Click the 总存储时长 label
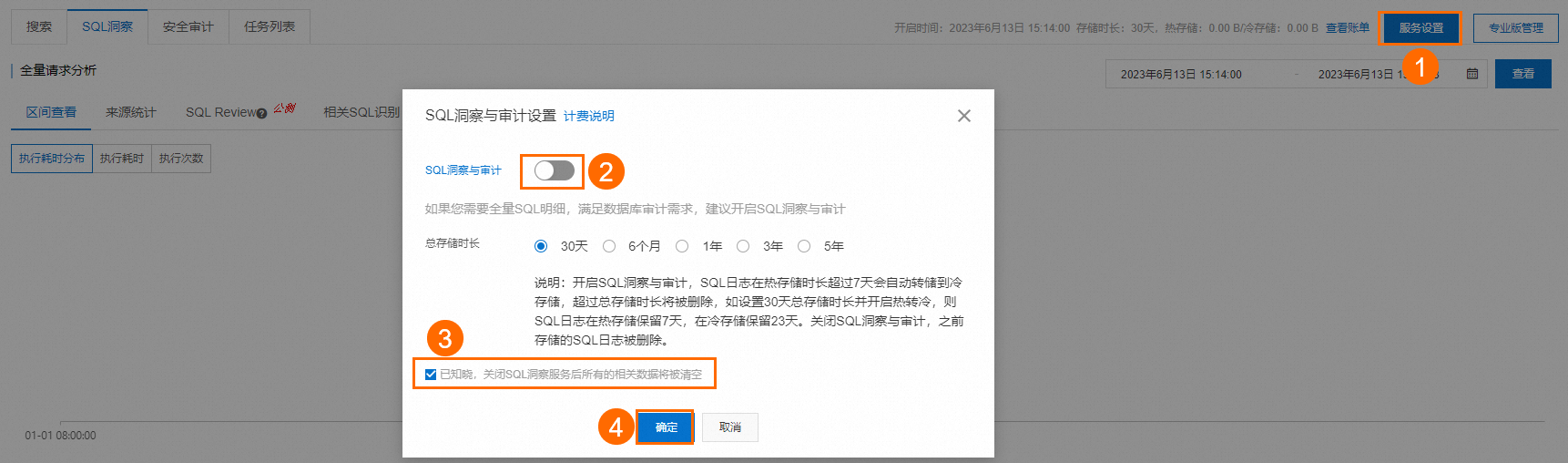This screenshot has width=1568, height=463. 453,243
